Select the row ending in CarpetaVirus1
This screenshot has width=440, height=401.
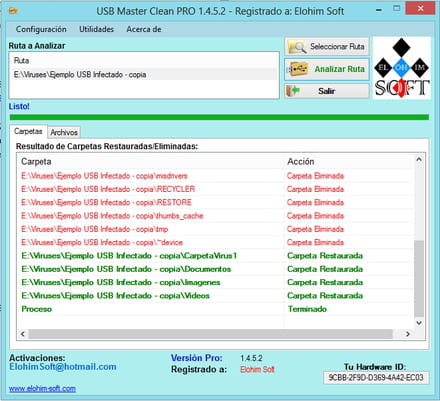(216, 256)
